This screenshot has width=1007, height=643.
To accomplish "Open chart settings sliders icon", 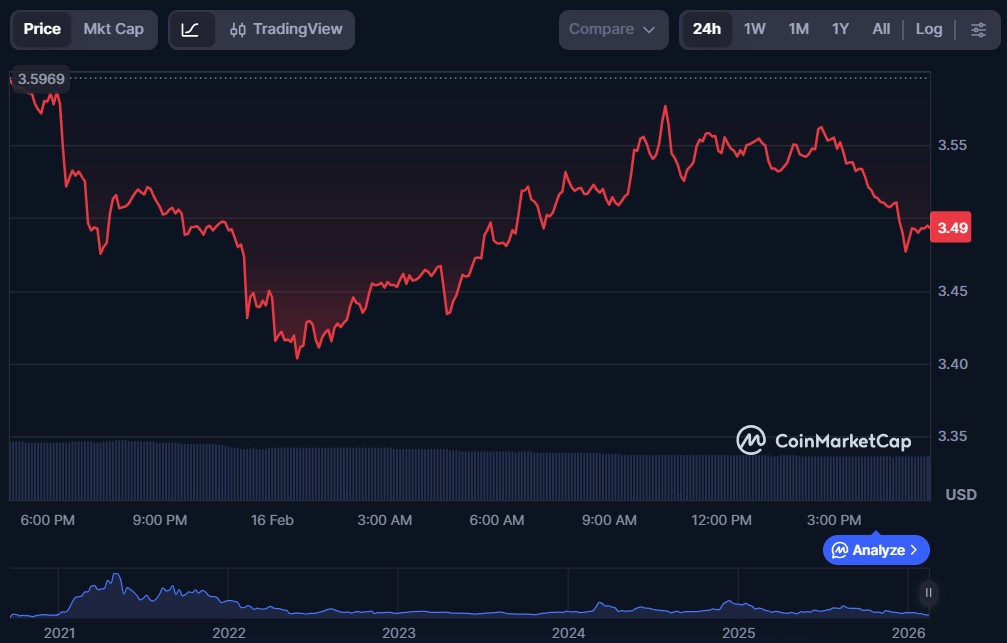I will pos(978,30).
